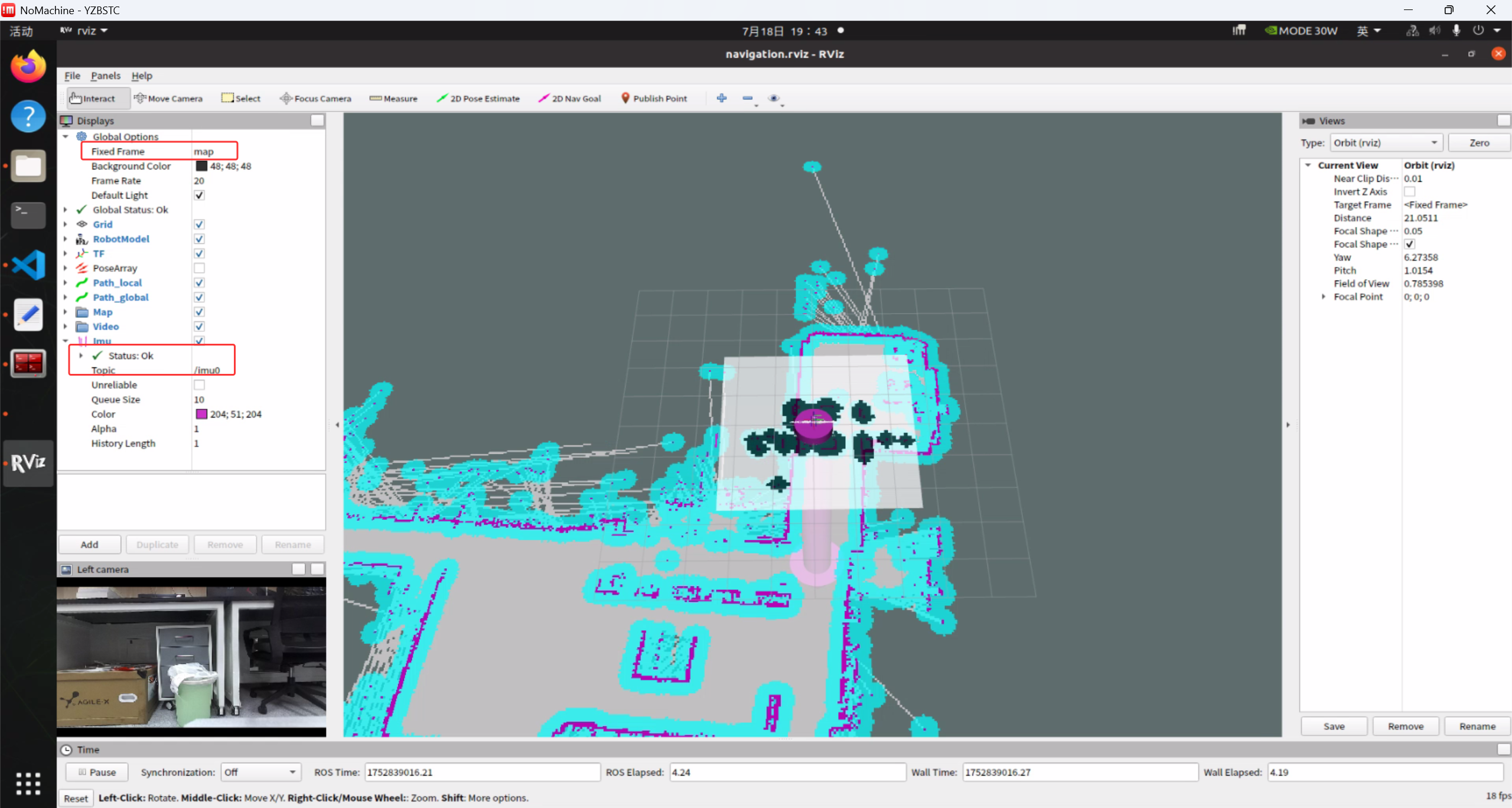The height and width of the screenshot is (808, 1512).
Task: Click the Imu magenta color swatch
Action: click(201, 414)
